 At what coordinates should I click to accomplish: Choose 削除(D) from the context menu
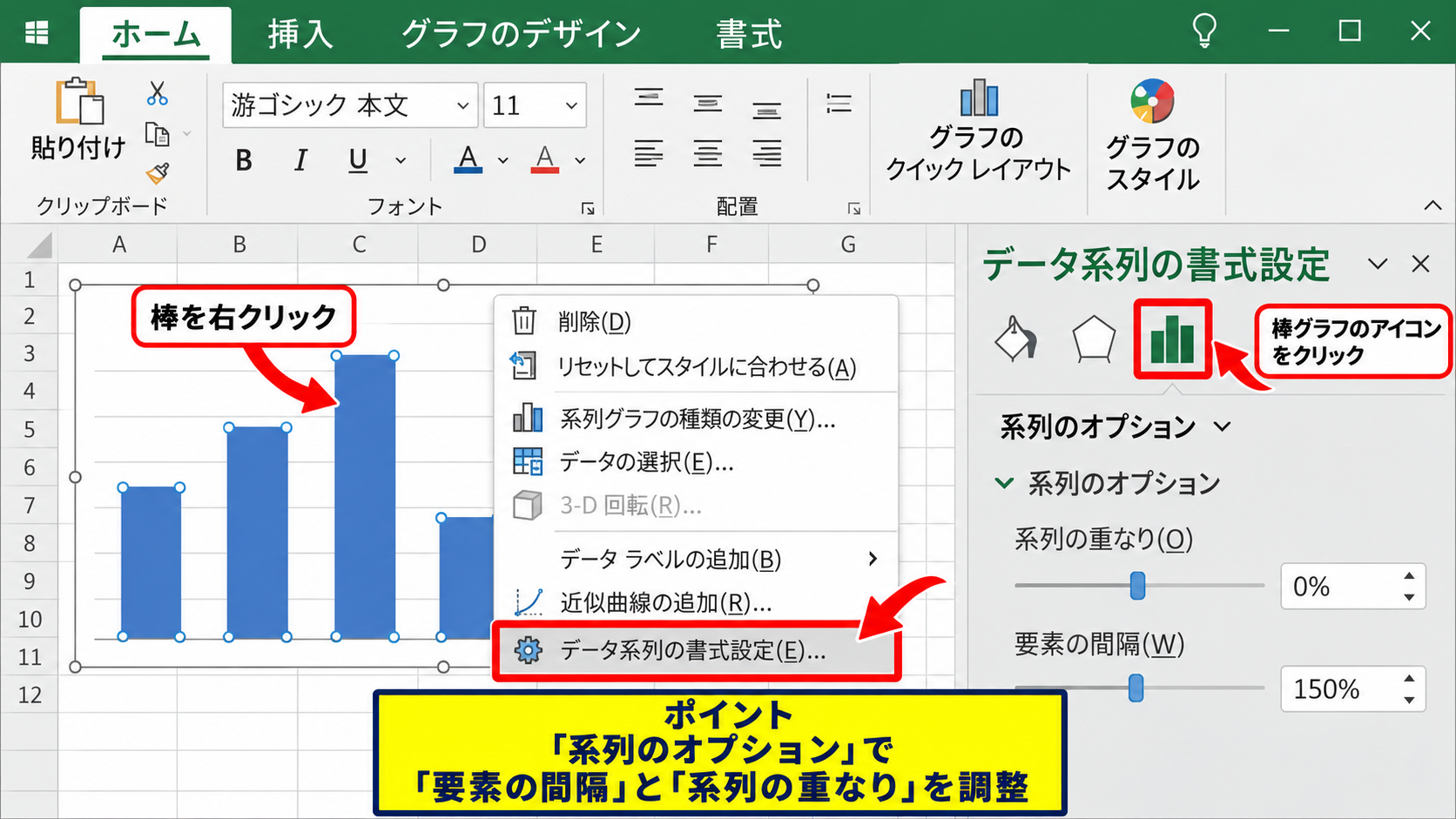coord(696,322)
